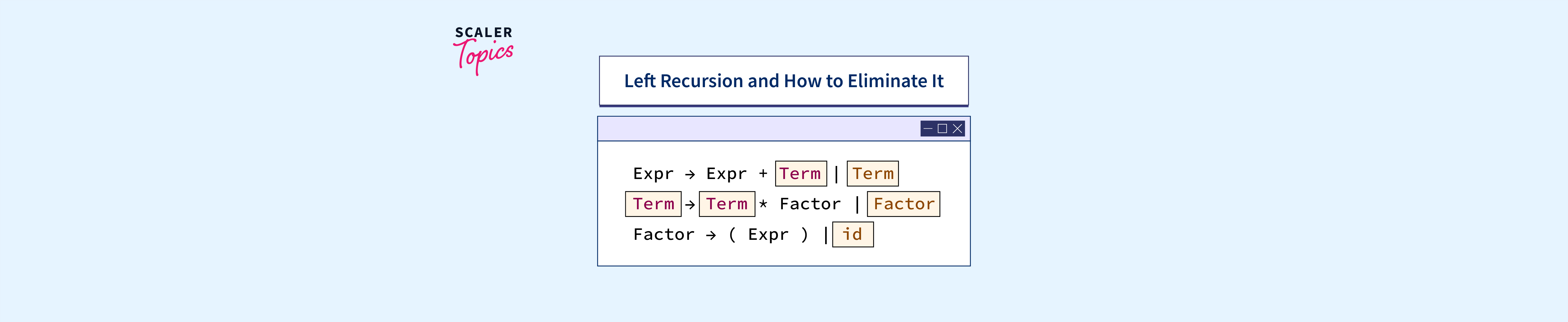Click the arrow between the two Term boxes
Screen dimensions: 1568x322
690,205
